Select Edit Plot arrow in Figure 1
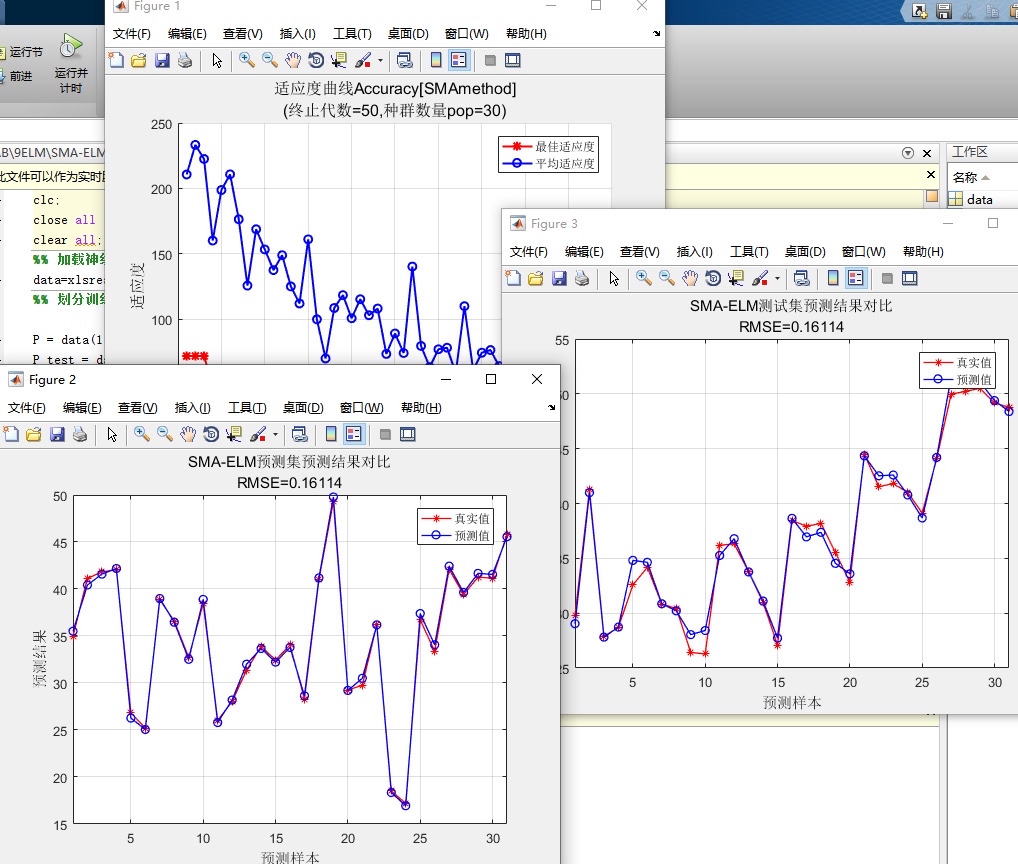 point(217,60)
